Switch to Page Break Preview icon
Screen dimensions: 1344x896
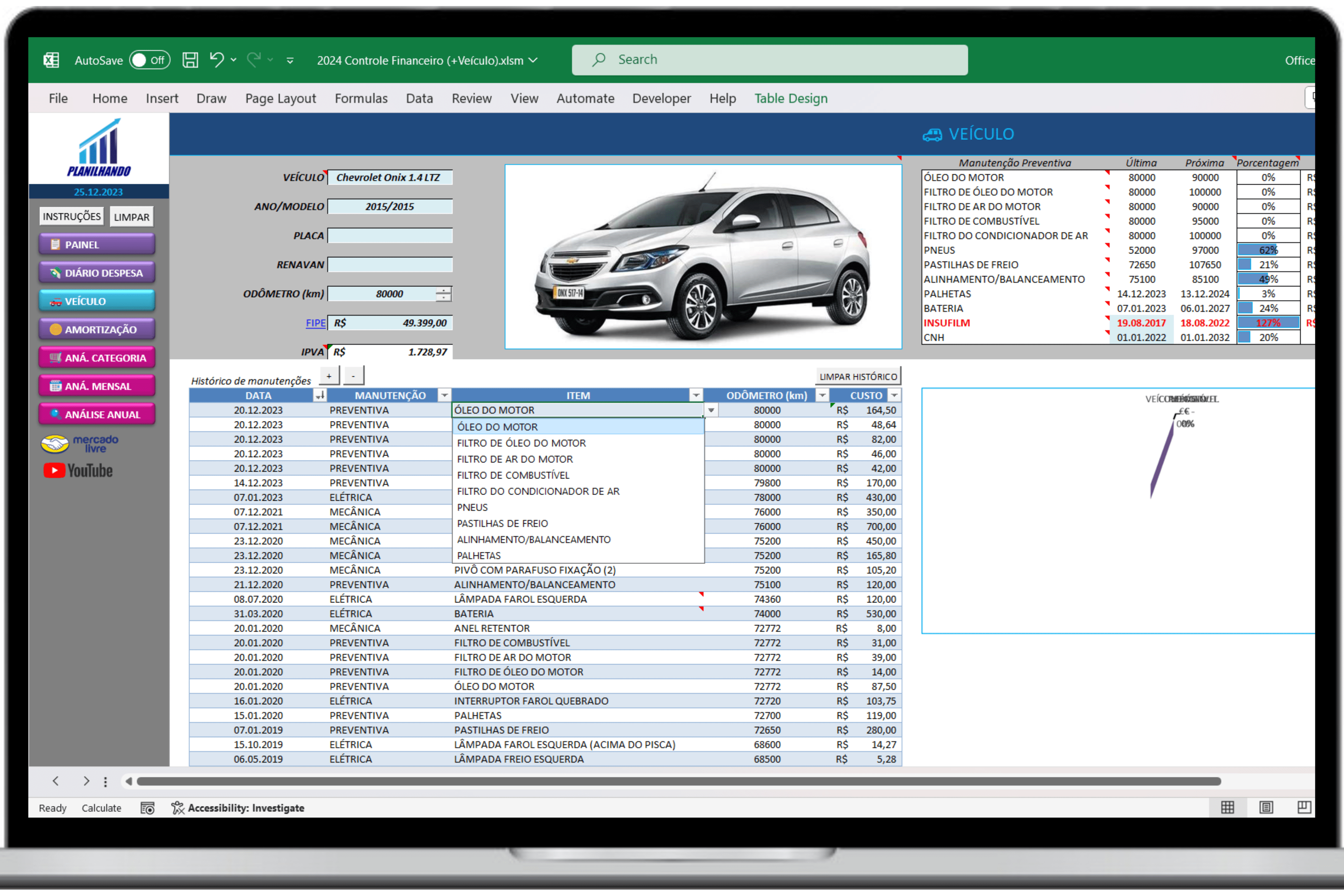[x=1304, y=807]
